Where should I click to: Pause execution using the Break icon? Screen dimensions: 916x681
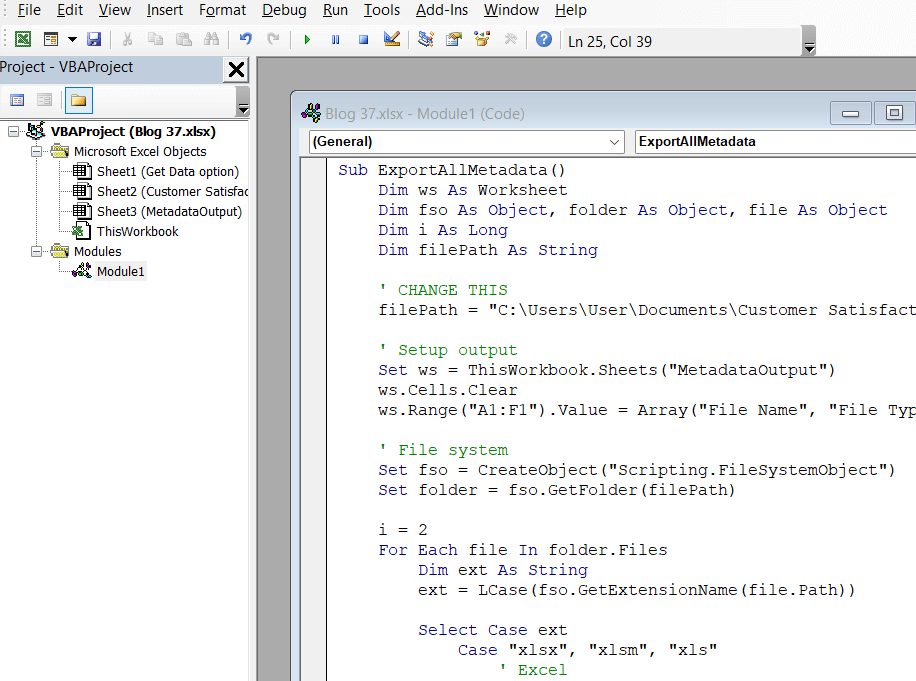[x=335, y=38]
